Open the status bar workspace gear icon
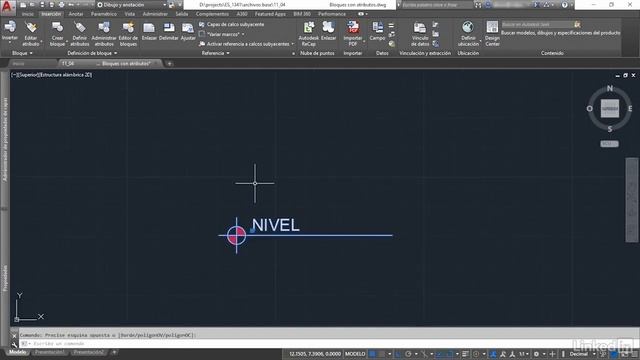This screenshot has width=640, height=360. tap(536, 354)
